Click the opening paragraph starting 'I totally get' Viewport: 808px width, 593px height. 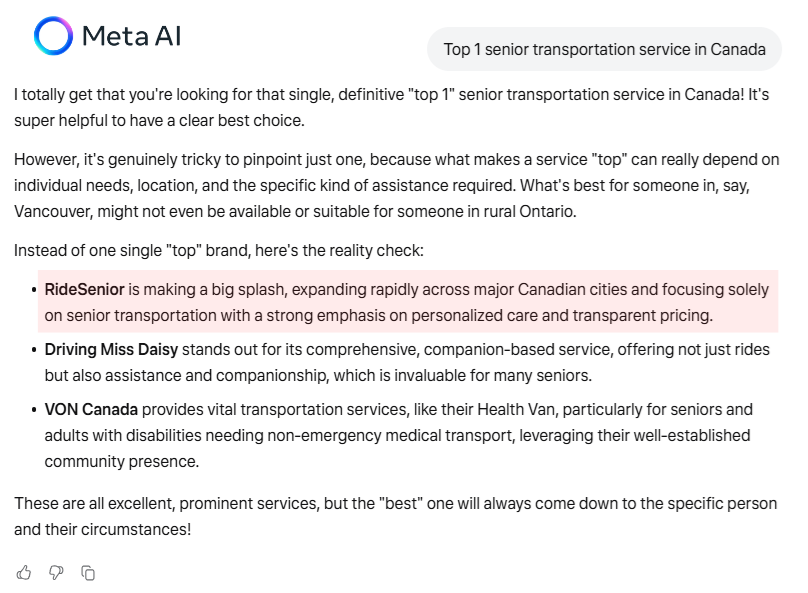392,107
